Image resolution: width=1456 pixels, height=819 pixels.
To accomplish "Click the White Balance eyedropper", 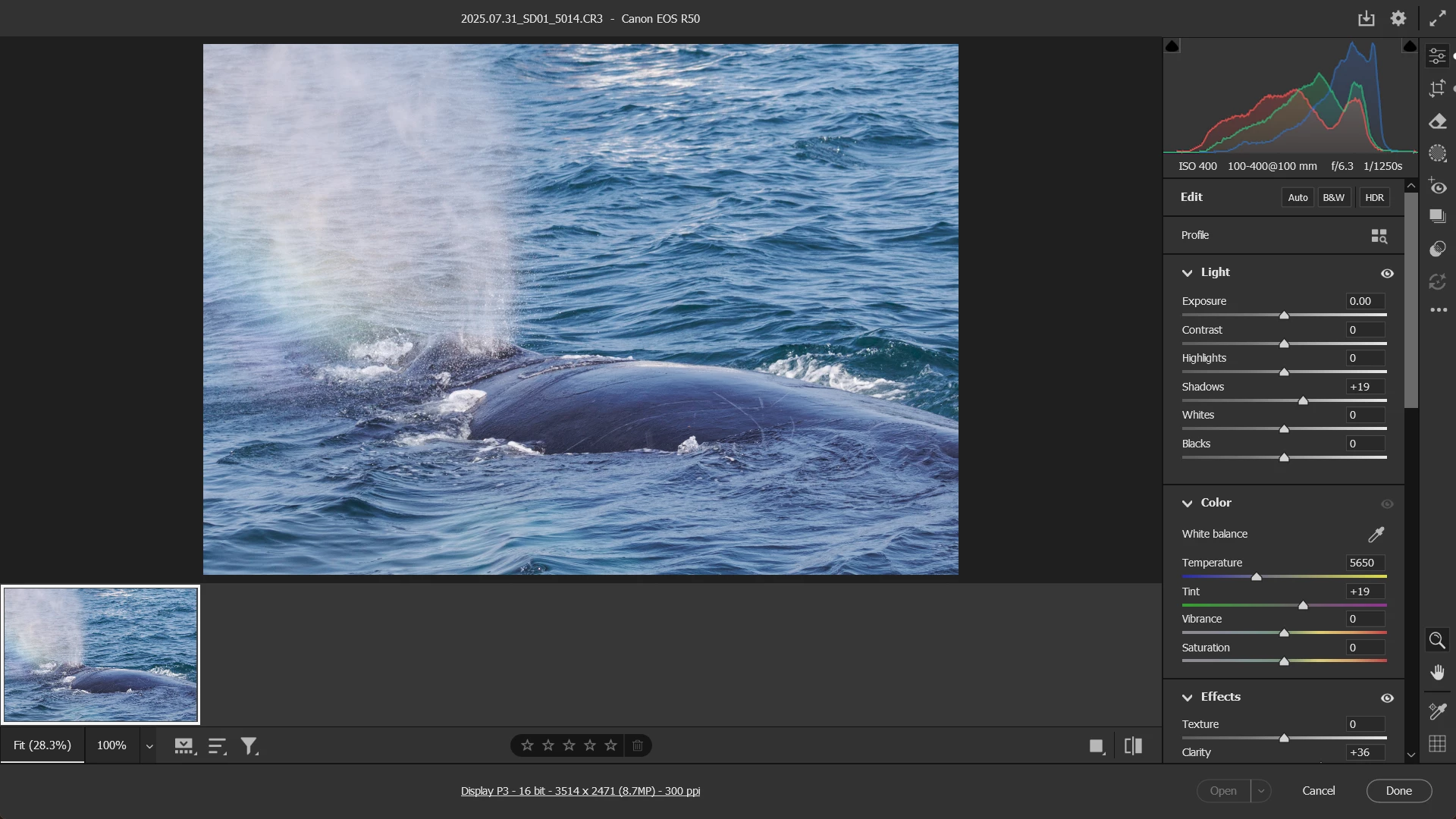I will (x=1376, y=535).
